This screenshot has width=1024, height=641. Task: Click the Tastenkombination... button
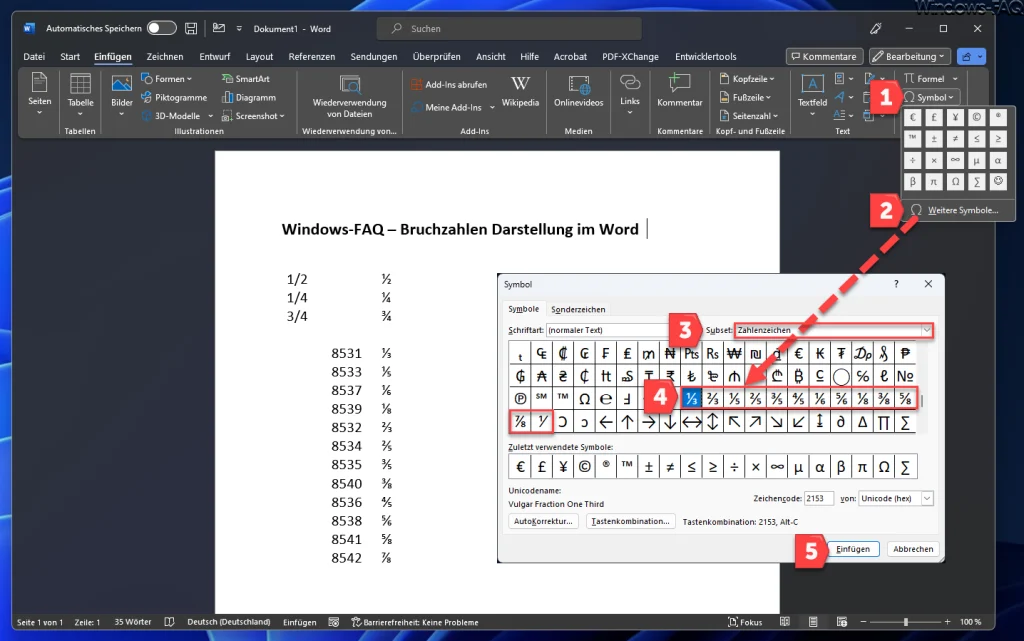click(630, 521)
